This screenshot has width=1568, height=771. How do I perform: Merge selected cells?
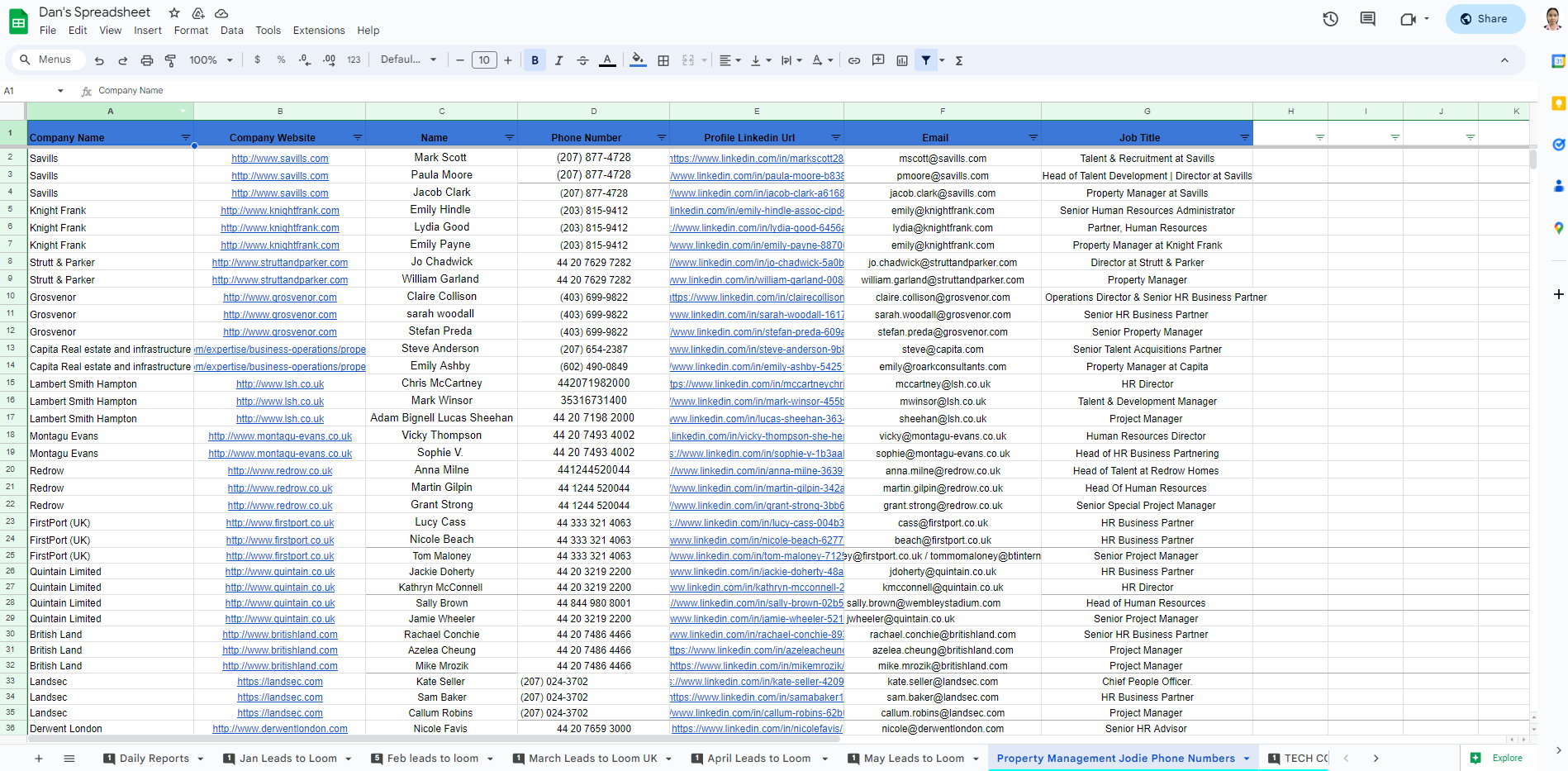pyautogui.click(x=688, y=60)
